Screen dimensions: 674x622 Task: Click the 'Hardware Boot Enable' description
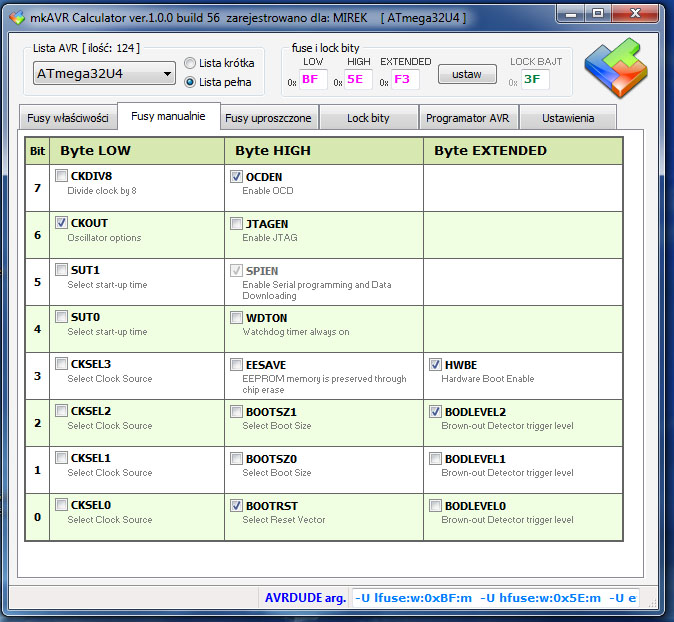click(x=488, y=379)
